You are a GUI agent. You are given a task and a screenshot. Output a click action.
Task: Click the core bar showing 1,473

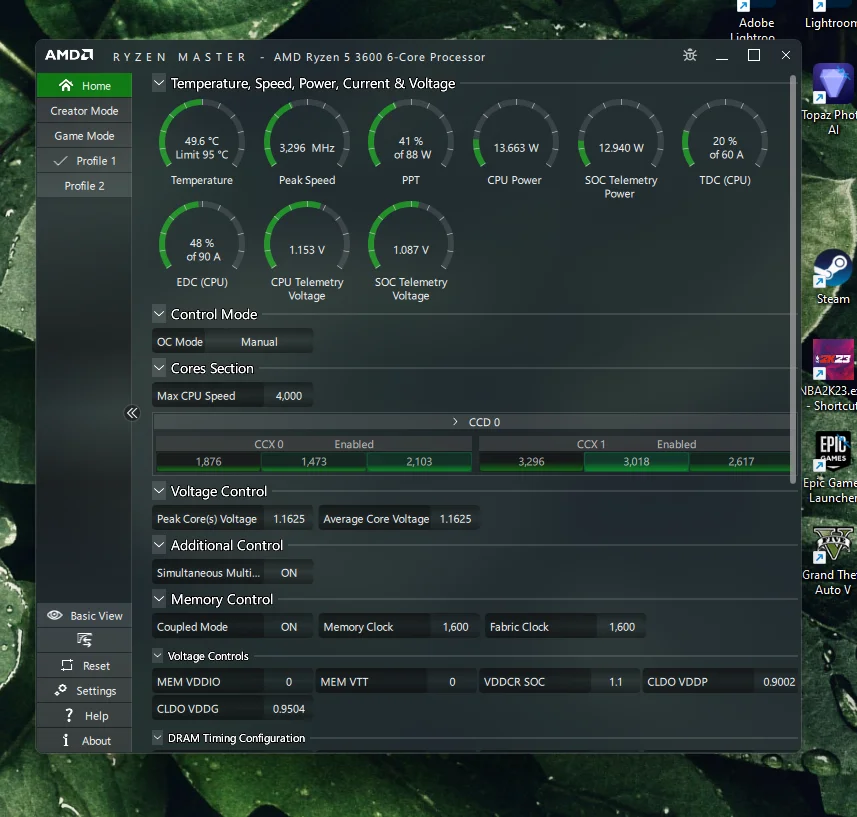point(314,461)
